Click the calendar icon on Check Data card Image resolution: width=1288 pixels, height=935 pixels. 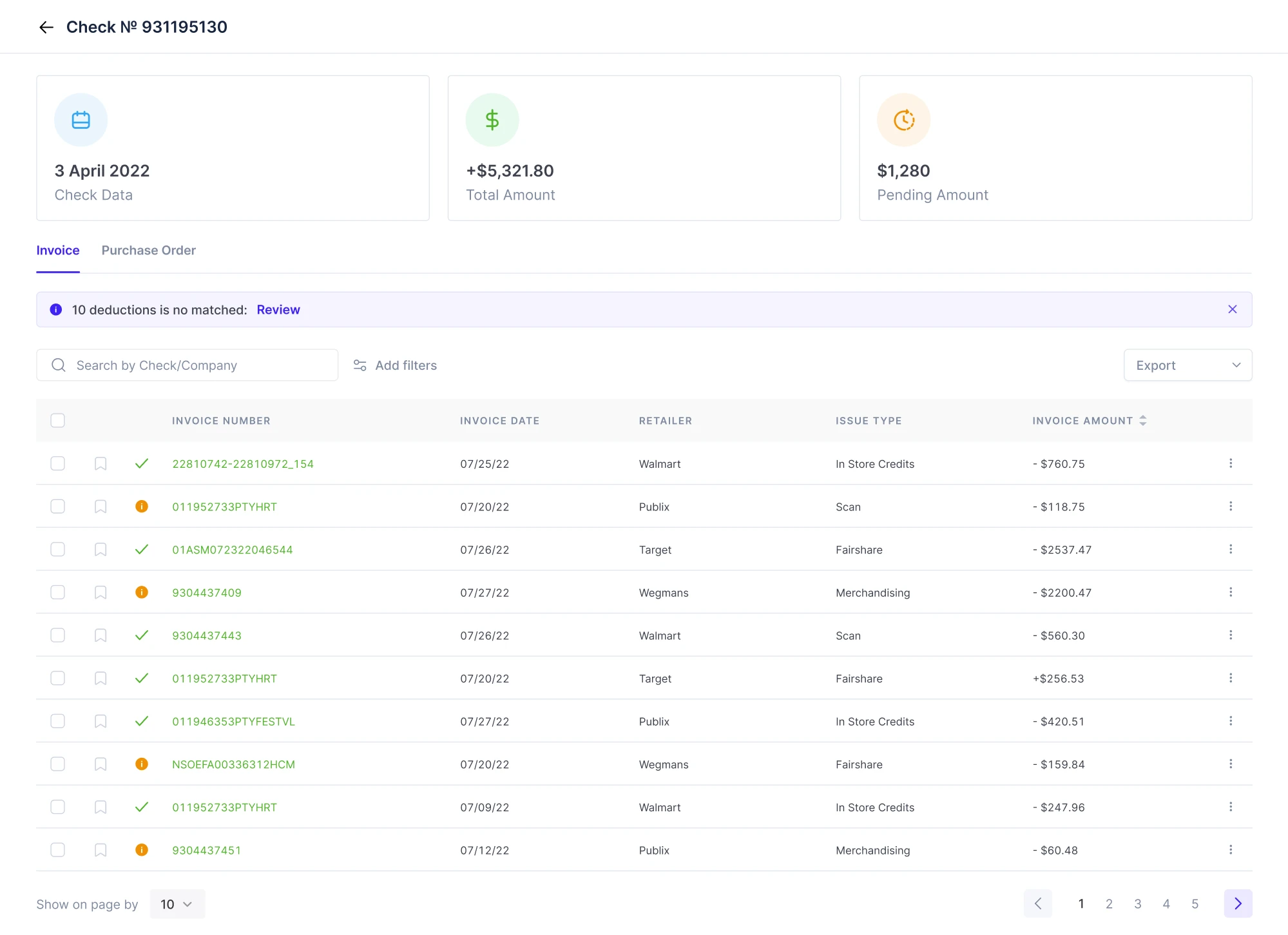point(81,119)
